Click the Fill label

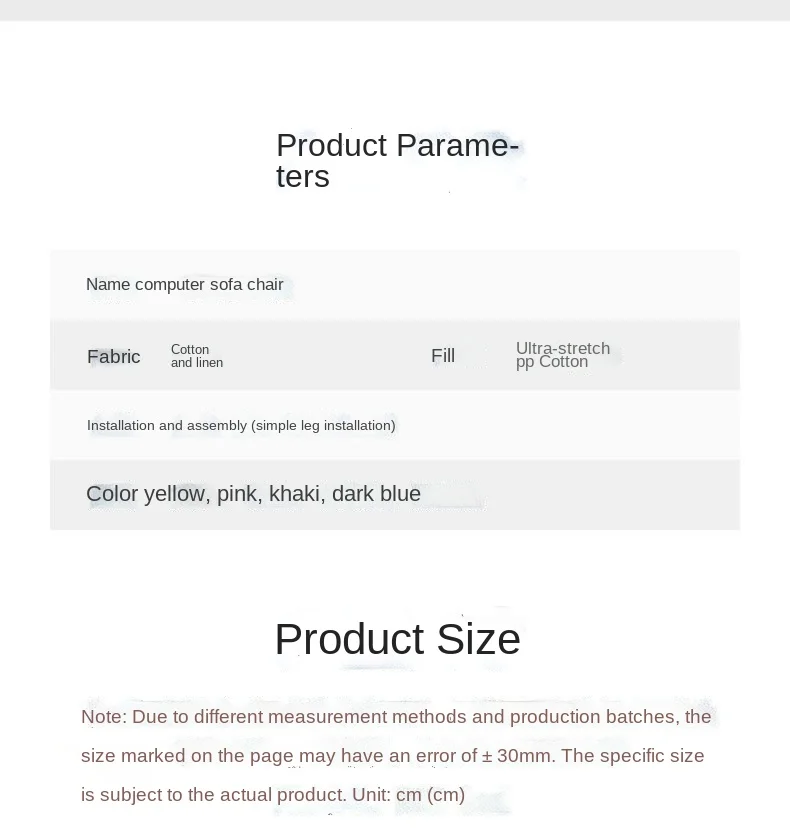point(443,355)
